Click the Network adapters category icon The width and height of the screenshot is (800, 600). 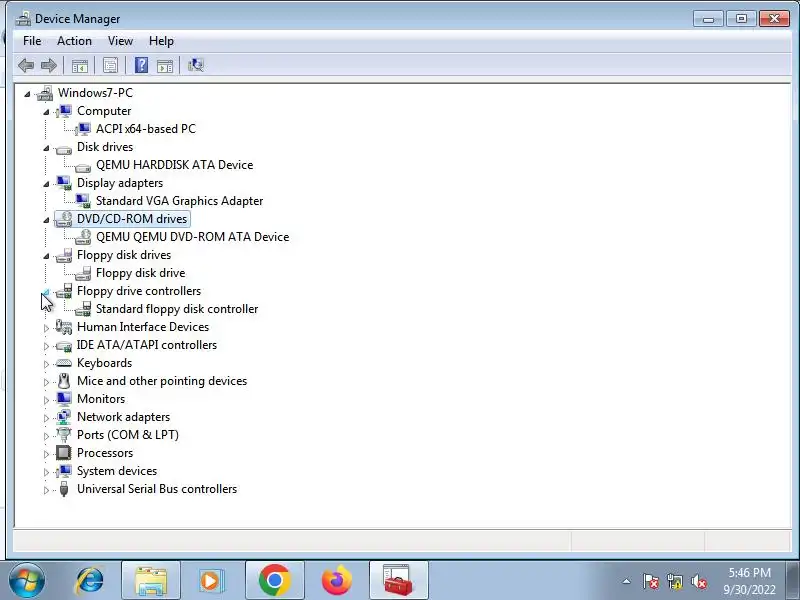pyautogui.click(x=64, y=417)
